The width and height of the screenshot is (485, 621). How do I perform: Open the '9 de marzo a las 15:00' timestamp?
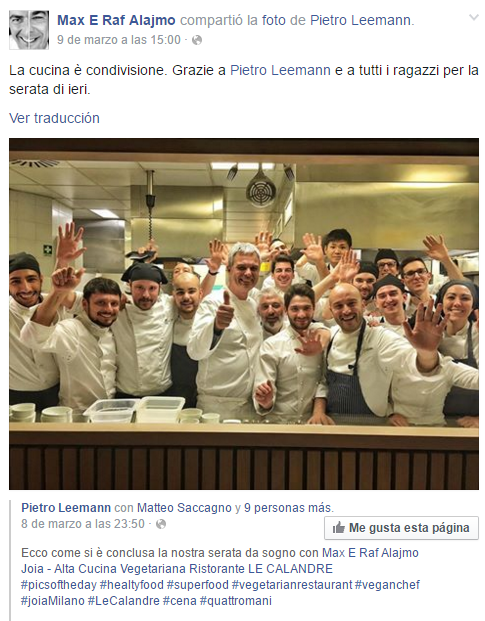point(119,40)
